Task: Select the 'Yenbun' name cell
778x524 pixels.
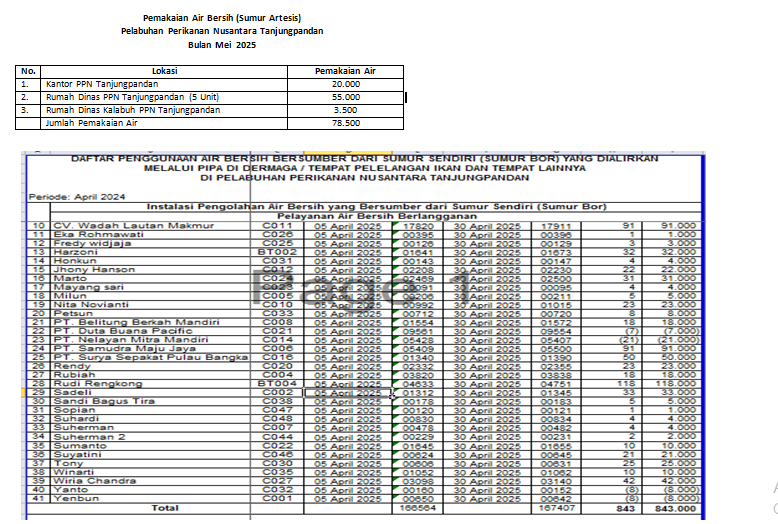Action: [151, 499]
